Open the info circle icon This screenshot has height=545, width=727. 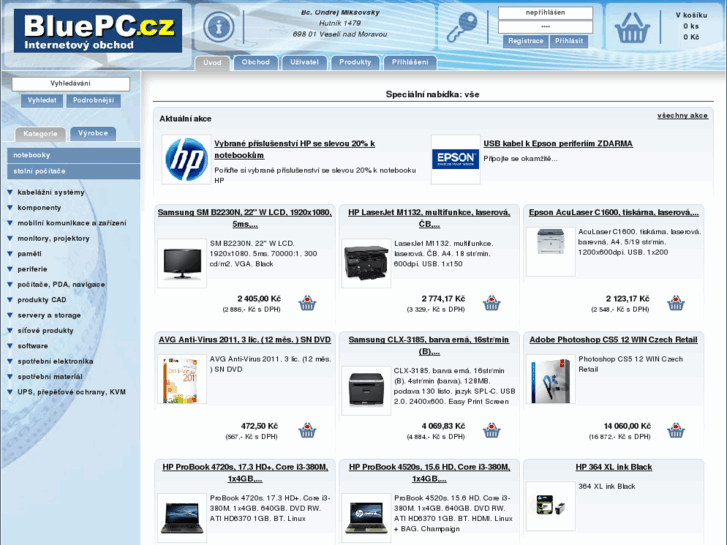[219, 27]
